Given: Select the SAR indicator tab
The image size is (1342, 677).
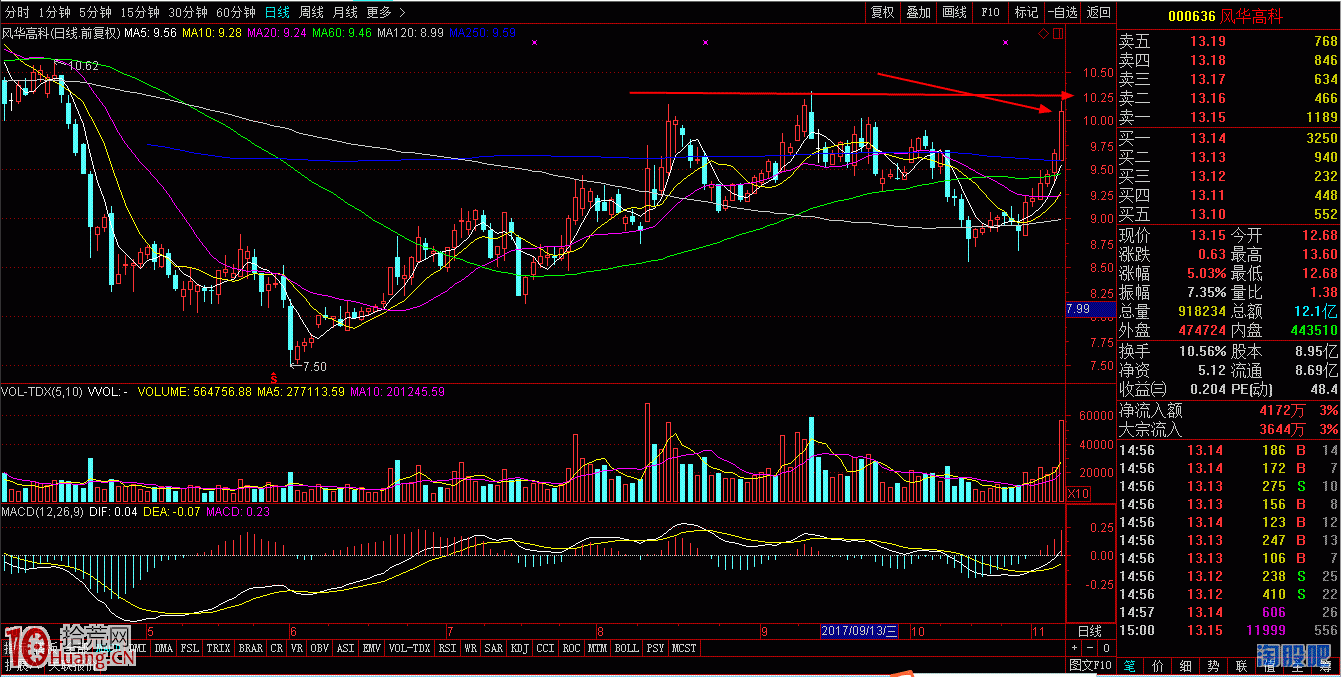Looking at the screenshot, I should 494,648.
